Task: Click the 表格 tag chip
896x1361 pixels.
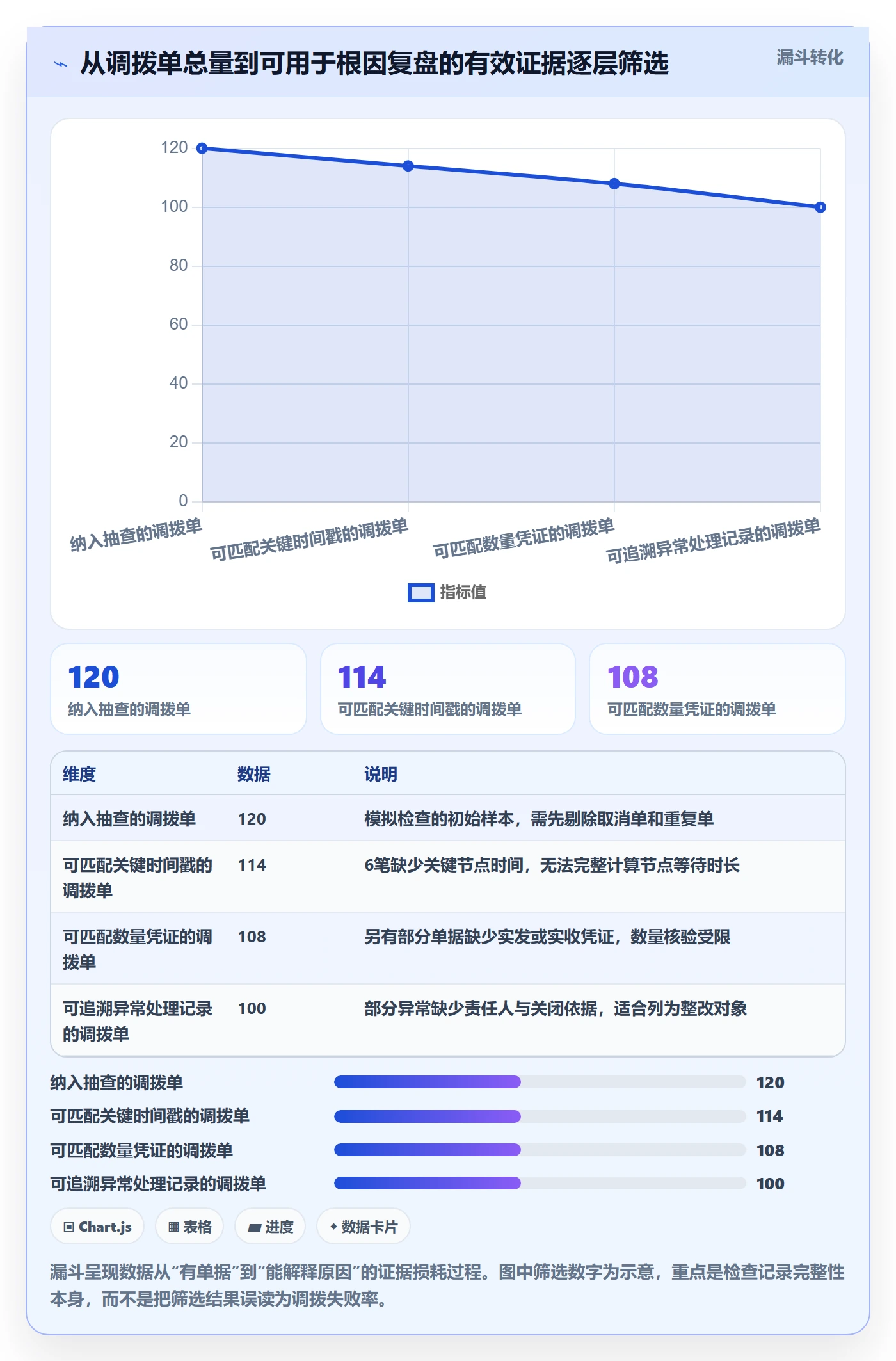Action: click(x=189, y=1227)
